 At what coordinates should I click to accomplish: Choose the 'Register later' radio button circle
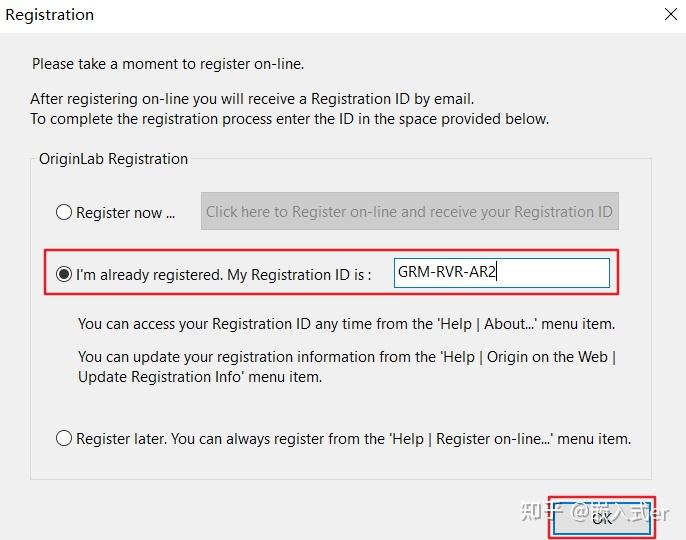point(64,438)
